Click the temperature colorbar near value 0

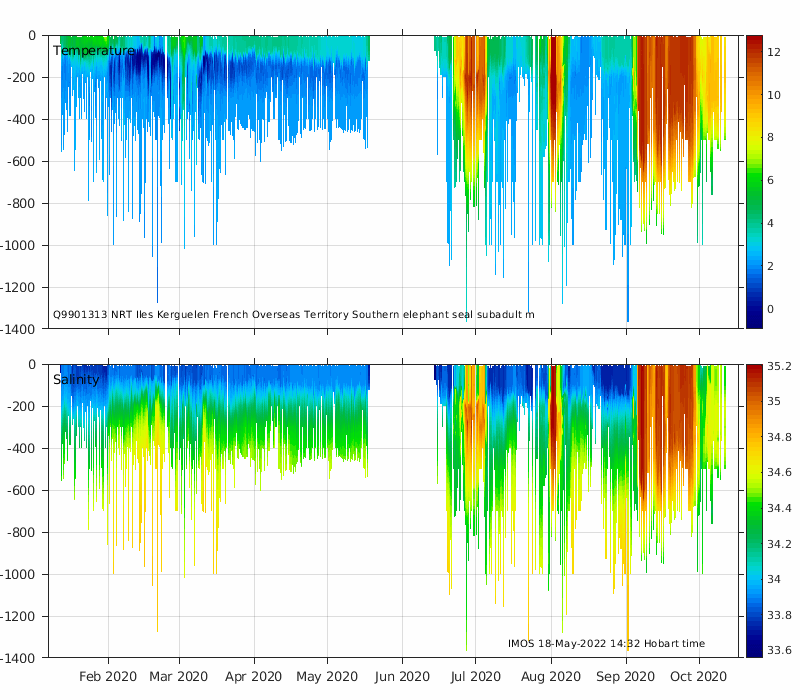pyautogui.click(x=754, y=309)
